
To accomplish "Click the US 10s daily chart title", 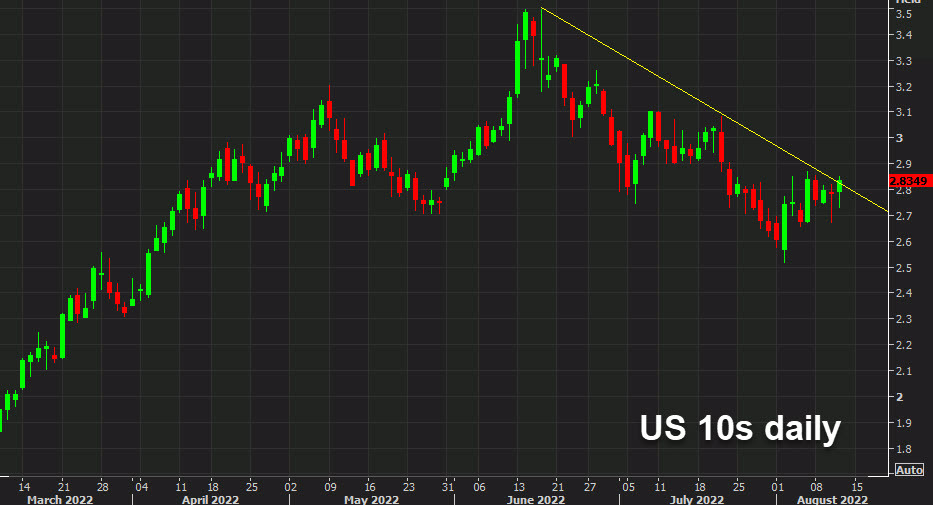I will 740,429.
